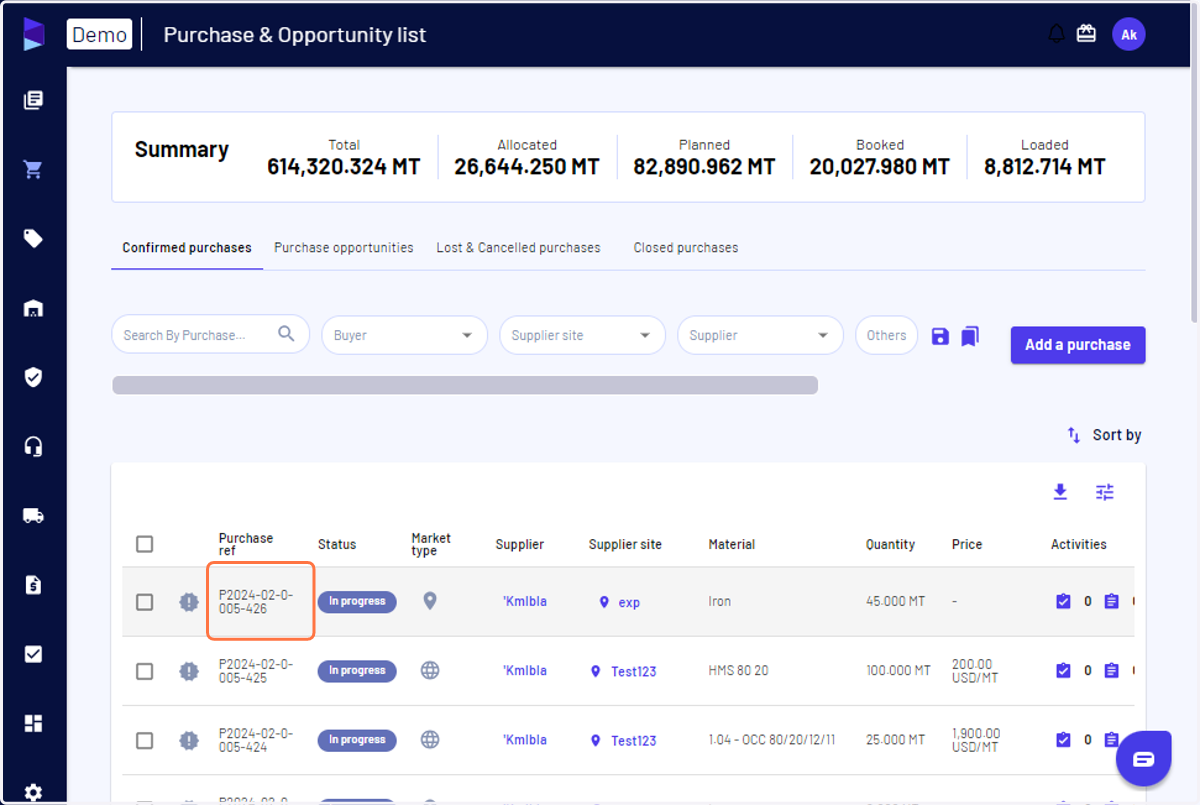
Task: Save current filter with floppy disk icon
Action: (940, 336)
